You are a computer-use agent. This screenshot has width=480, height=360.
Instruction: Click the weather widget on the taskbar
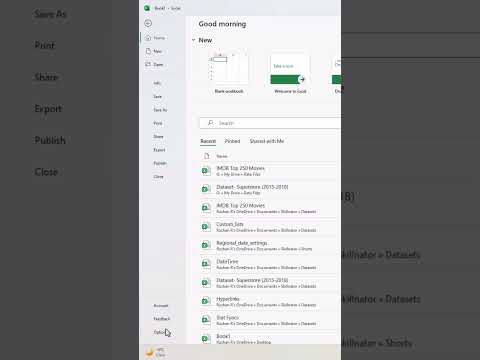point(156,352)
